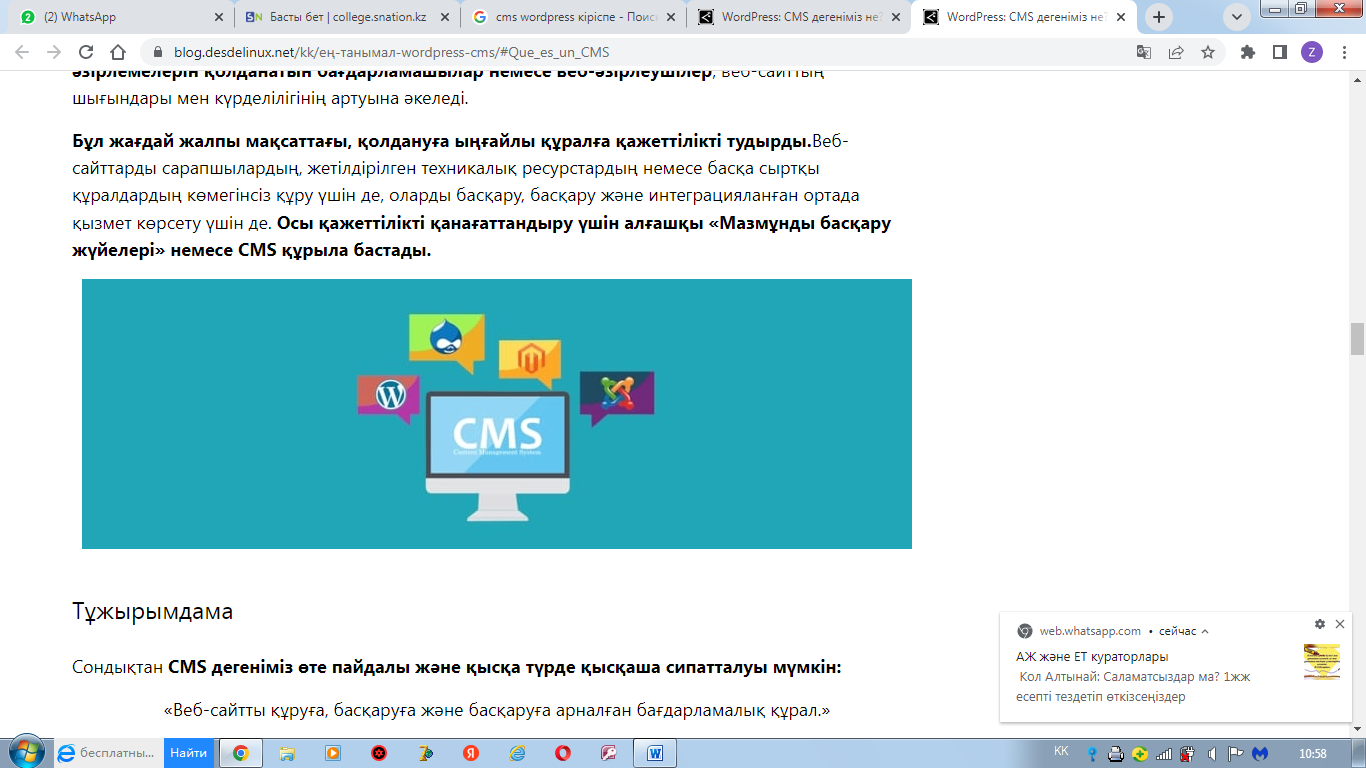
Task: Switch to the Word taskbar window
Action: click(x=655, y=753)
